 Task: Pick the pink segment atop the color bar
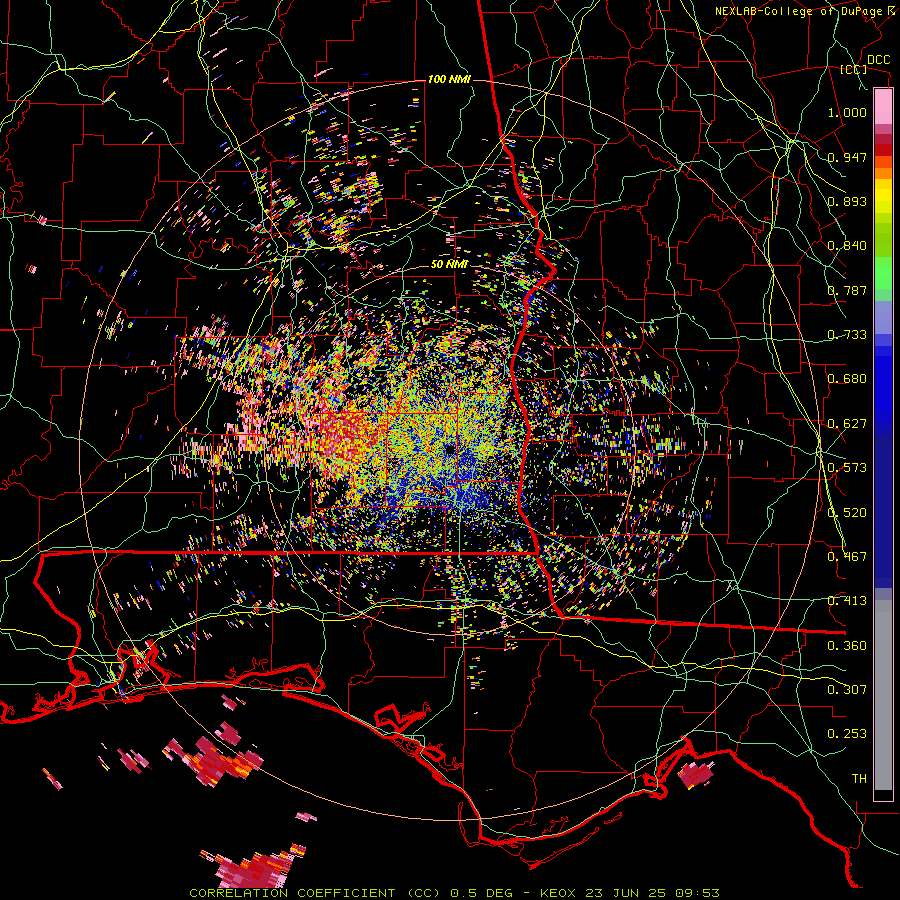click(883, 107)
